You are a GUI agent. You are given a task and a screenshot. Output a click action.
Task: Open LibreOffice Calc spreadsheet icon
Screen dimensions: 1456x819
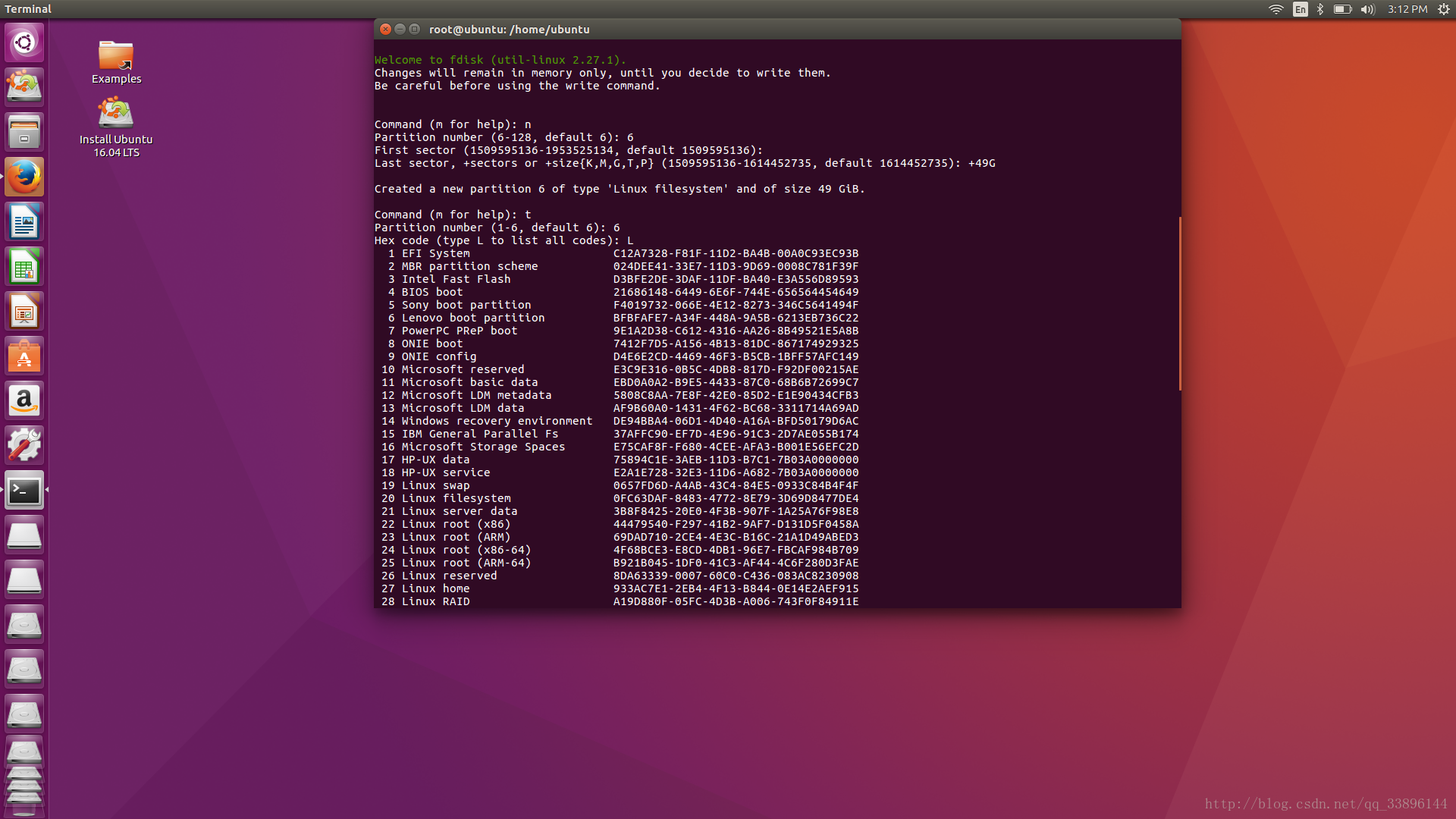click(24, 266)
